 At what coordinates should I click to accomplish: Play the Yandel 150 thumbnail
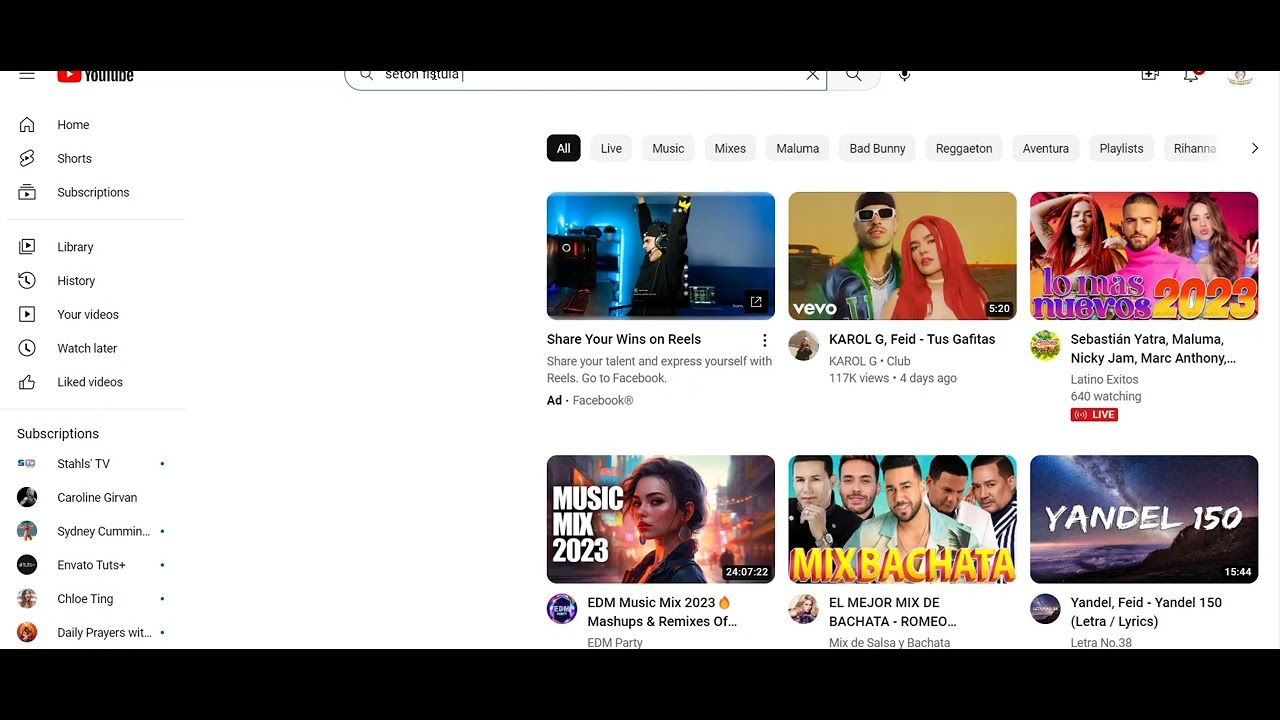coord(1144,519)
